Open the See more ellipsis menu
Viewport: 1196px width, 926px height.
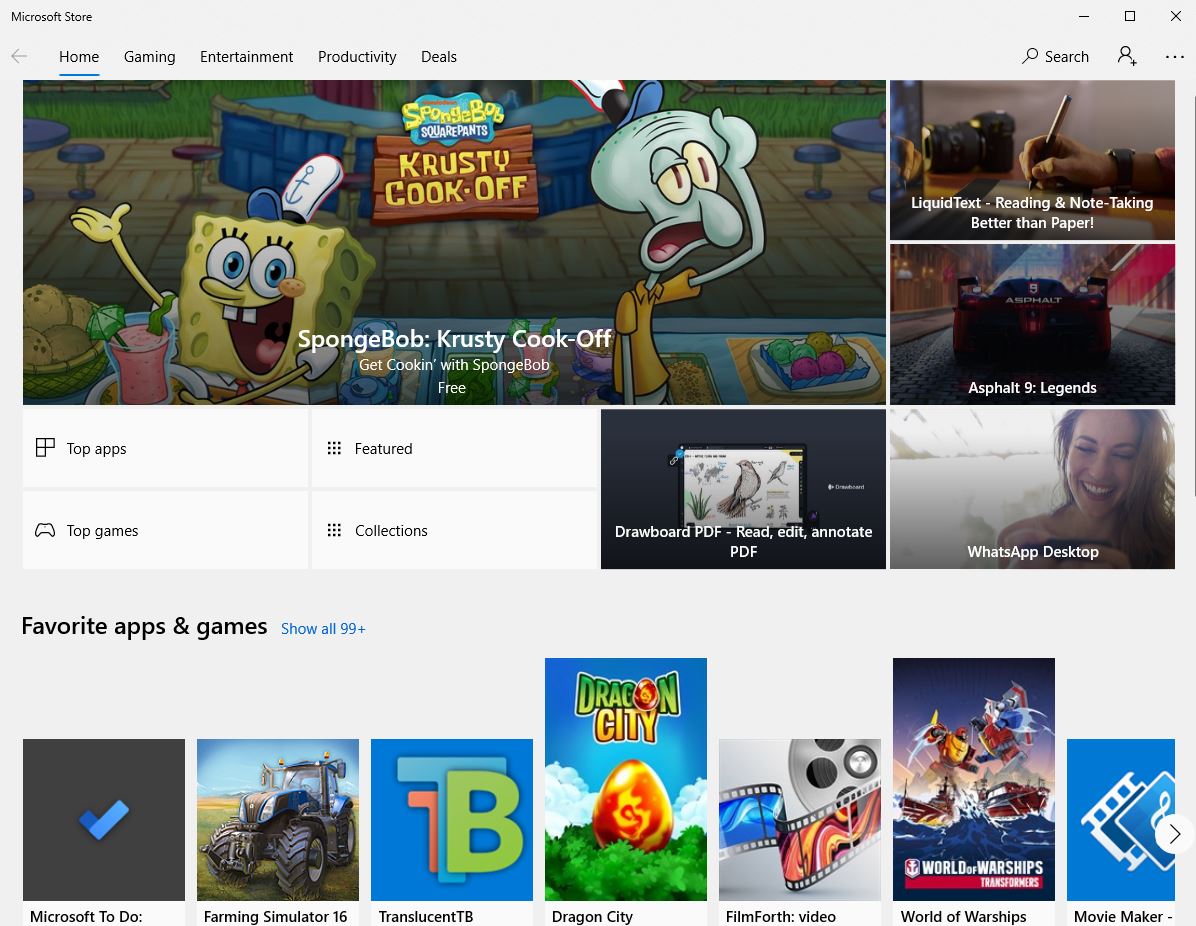(x=1175, y=56)
